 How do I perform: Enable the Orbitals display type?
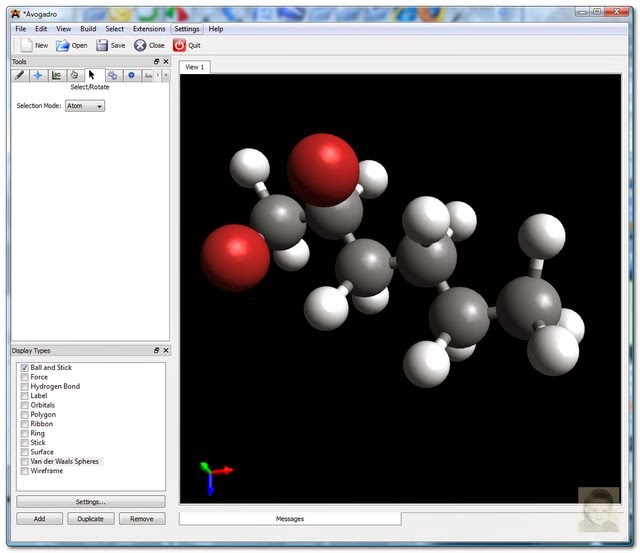click(24, 405)
